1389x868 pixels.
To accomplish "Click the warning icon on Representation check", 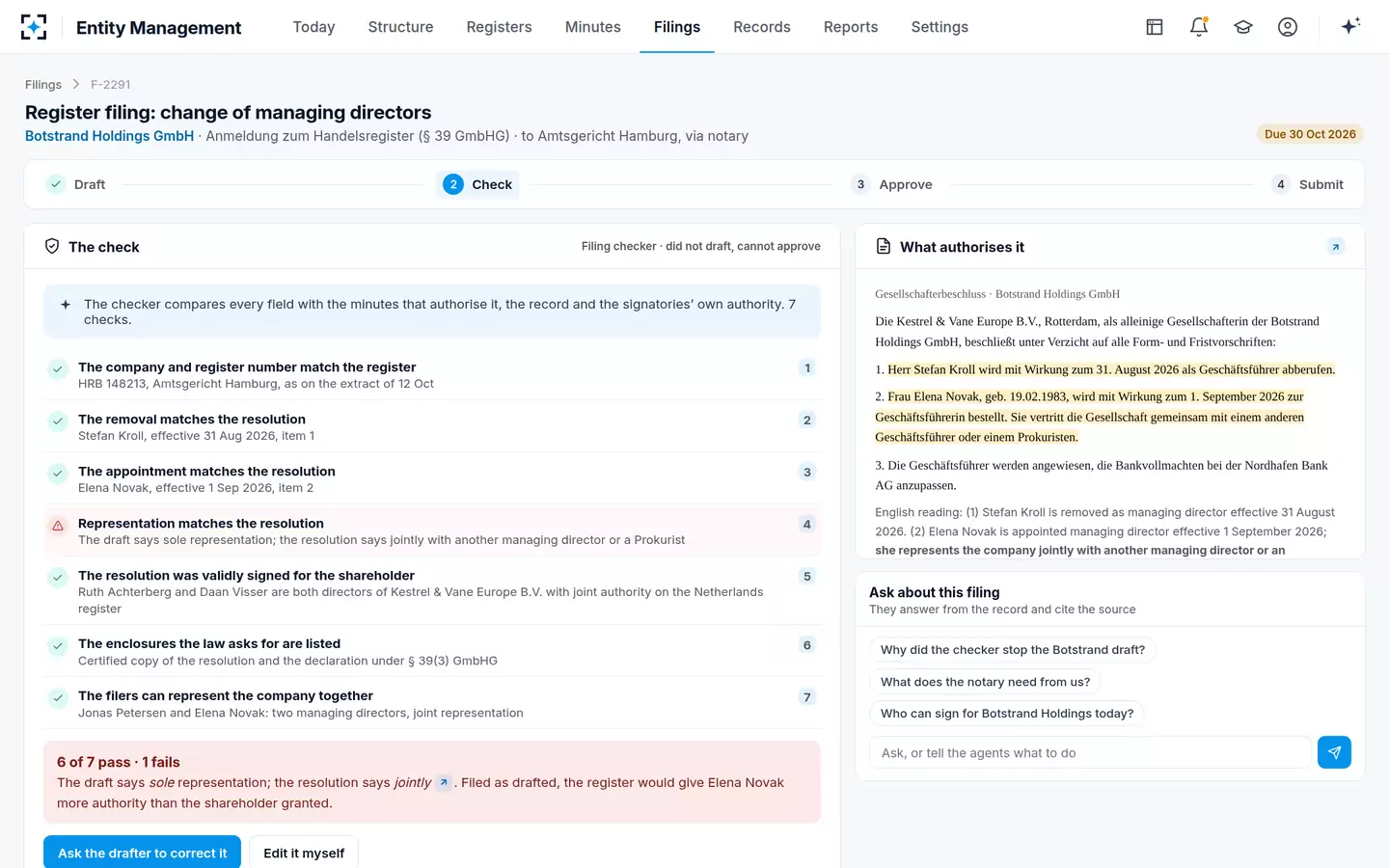I will coord(58,526).
